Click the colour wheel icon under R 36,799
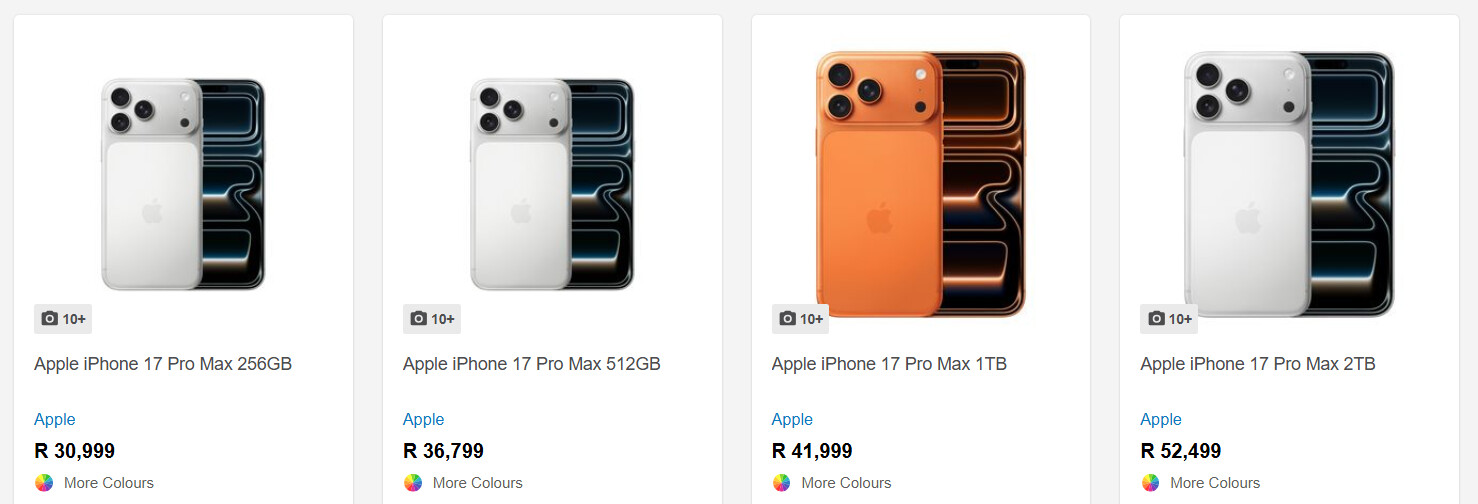This screenshot has width=1478, height=504. (413, 483)
